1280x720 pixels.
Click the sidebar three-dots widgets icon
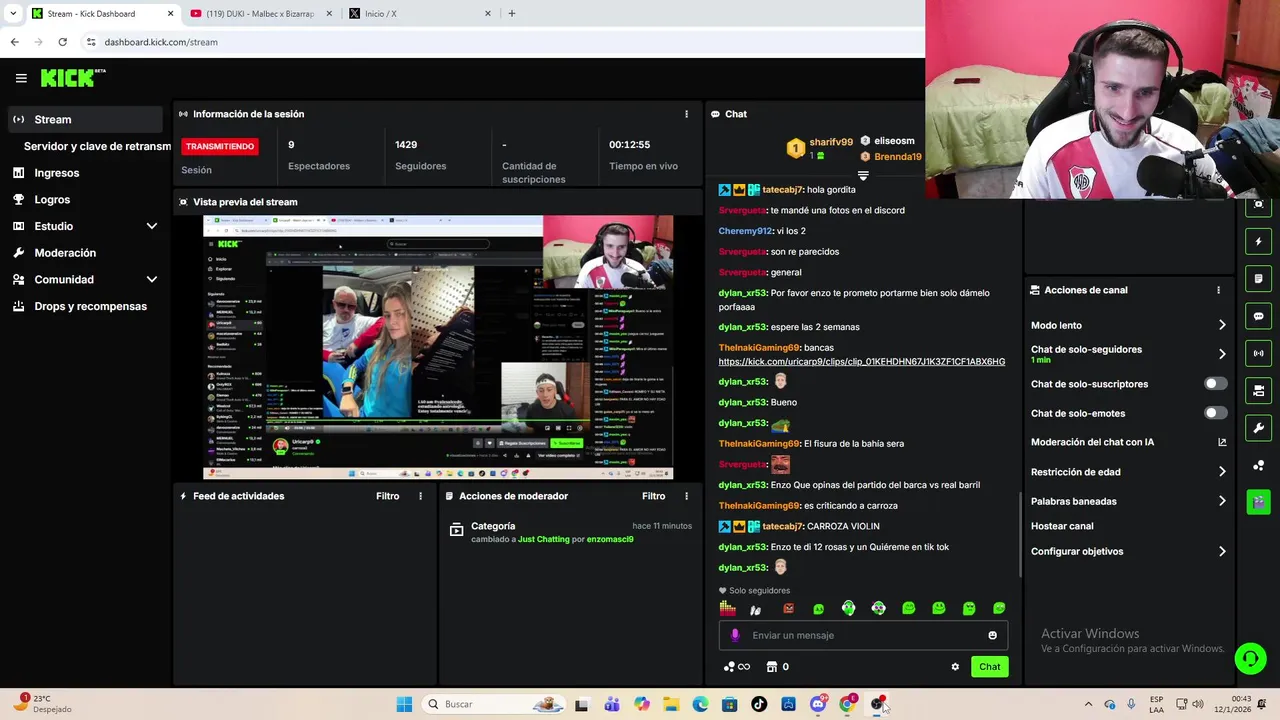[x=1259, y=465]
